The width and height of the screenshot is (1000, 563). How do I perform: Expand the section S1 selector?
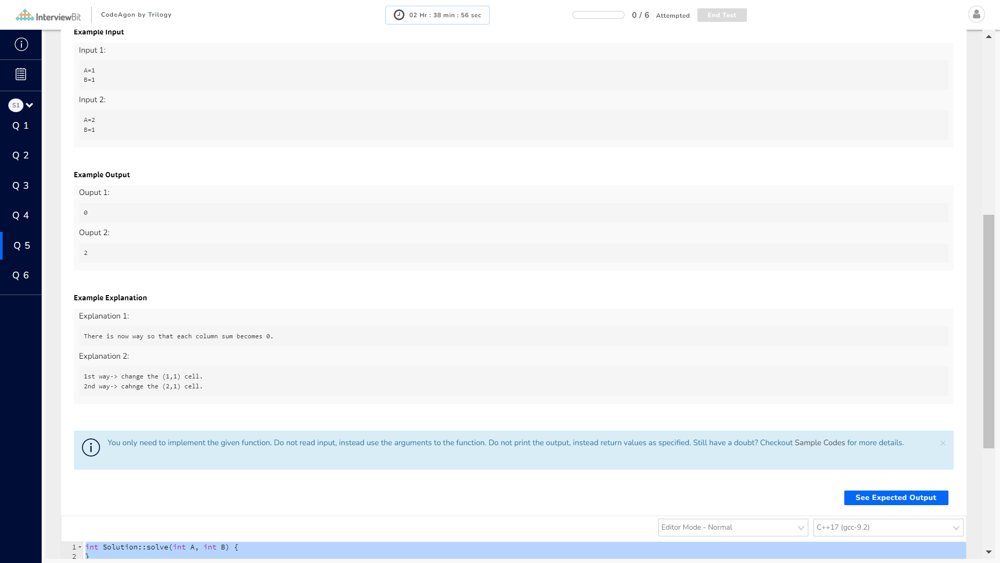pos(21,105)
